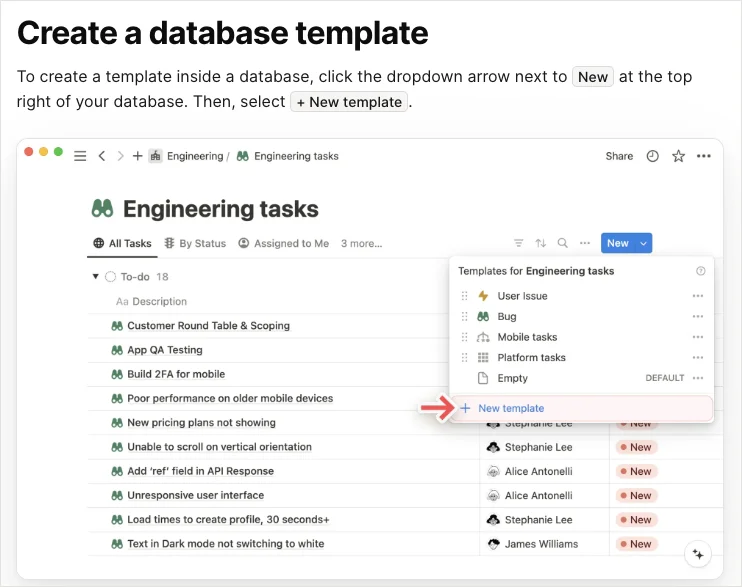
Task: Grab drag handle of Bug template
Action: (x=464, y=316)
